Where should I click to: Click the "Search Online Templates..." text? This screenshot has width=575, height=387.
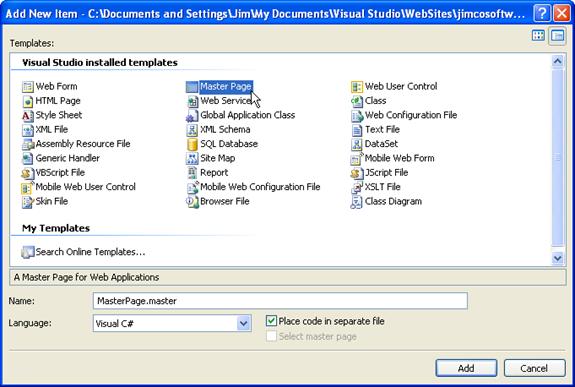pos(90,252)
